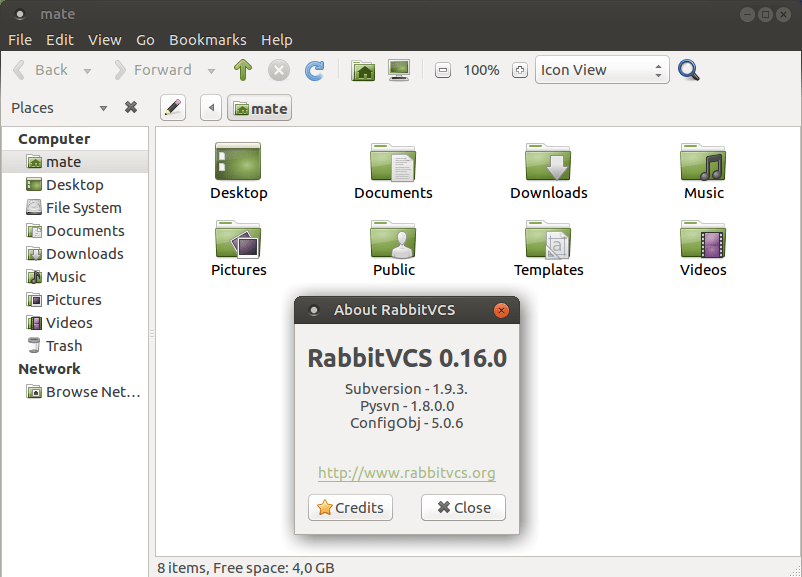Screen dimensions: 802x577
Task: Click the ConfigObj - 5.0.6 line
Action: pyautogui.click(x=407, y=423)
